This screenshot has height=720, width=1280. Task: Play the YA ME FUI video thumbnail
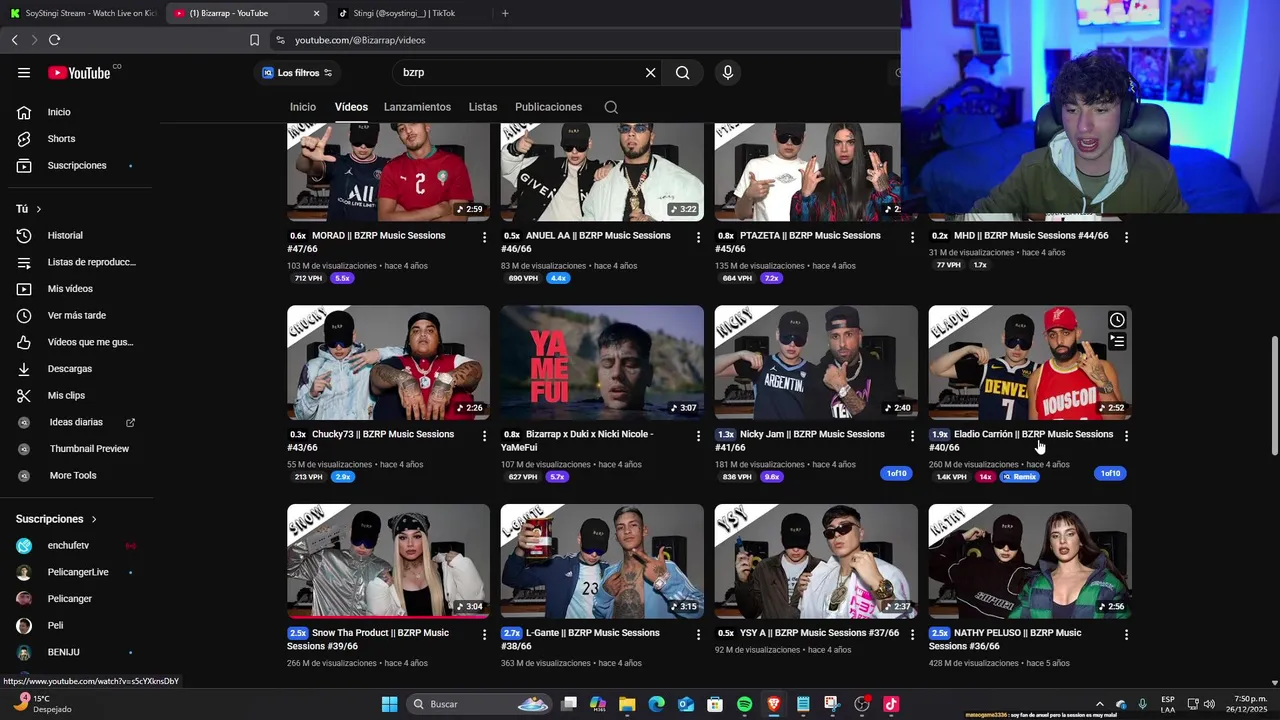tap(602, 362)
